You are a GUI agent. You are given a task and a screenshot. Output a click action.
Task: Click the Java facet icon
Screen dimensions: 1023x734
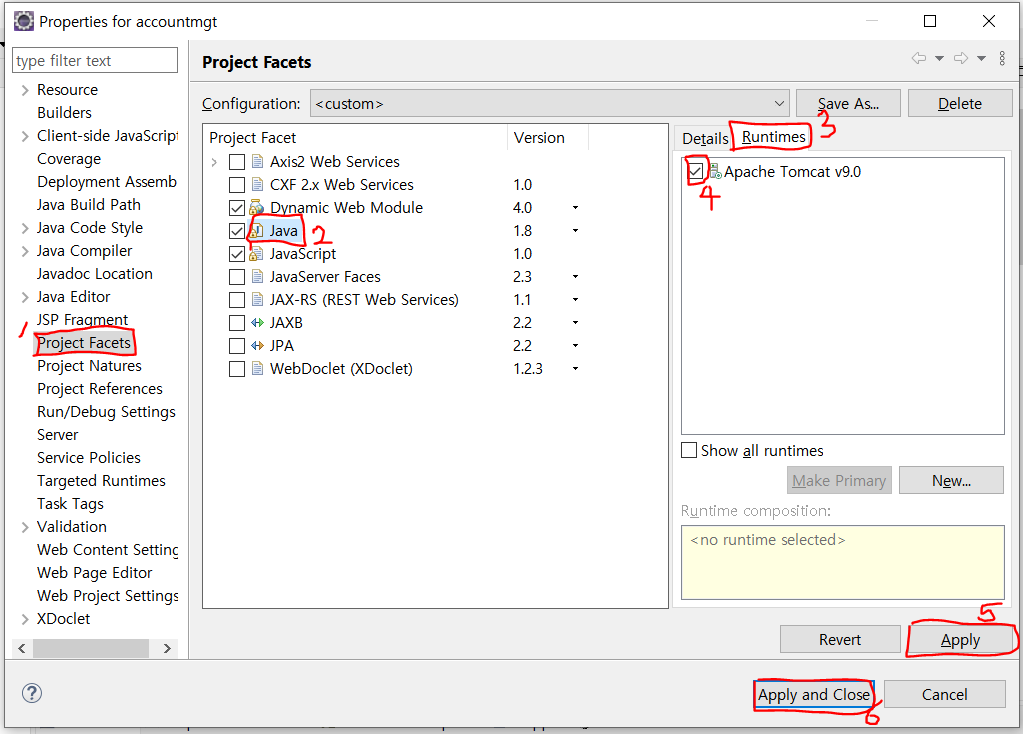tap(256, 231)
